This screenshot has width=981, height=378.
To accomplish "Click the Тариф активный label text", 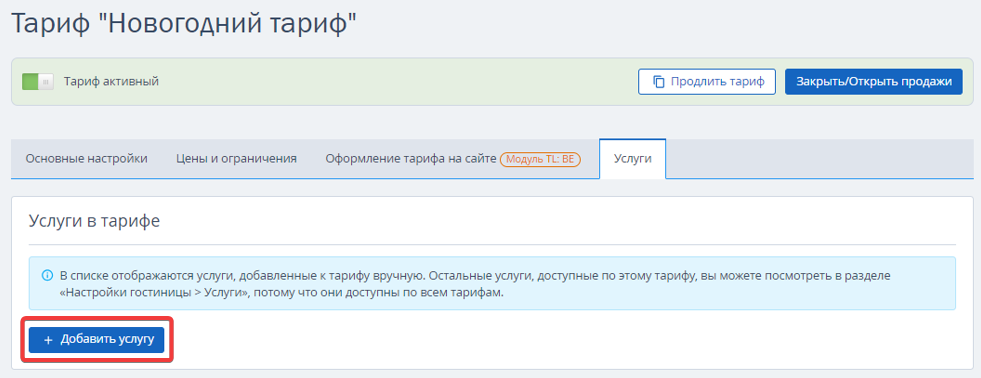I will (111, 81).
